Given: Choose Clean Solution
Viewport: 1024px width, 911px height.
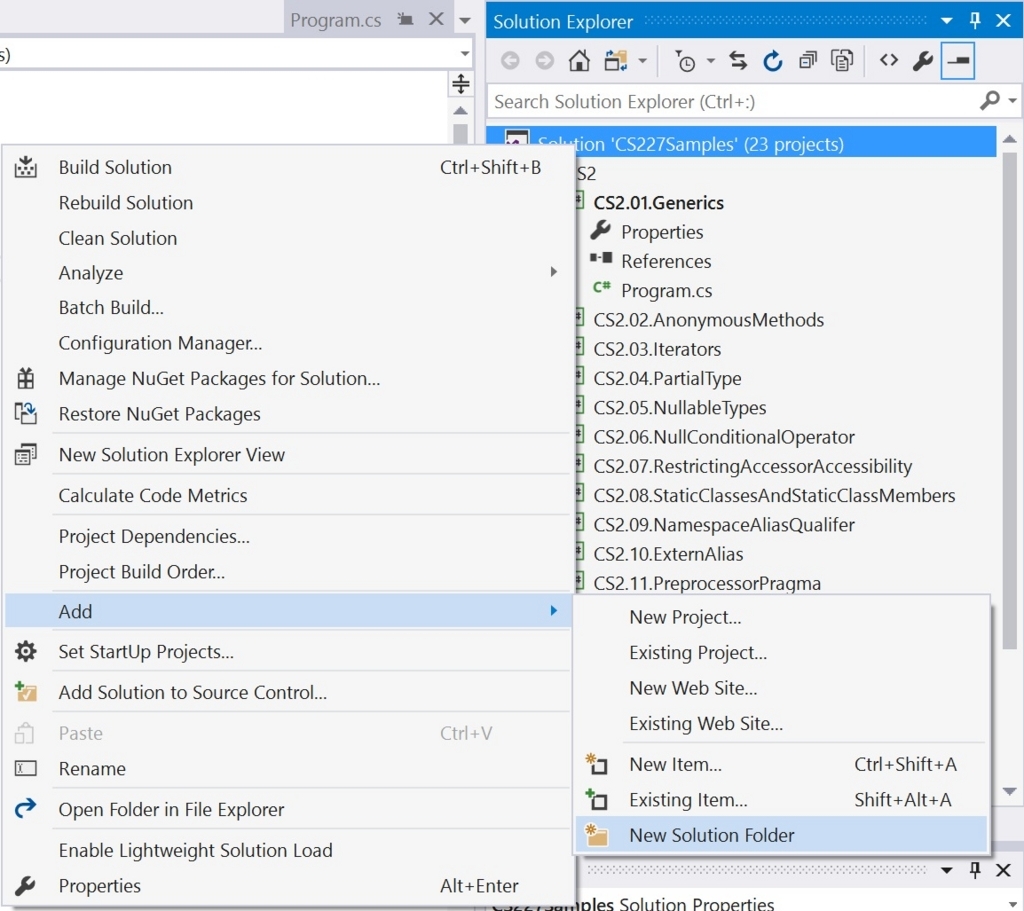Looking at the screenshot, I should 287,238.
